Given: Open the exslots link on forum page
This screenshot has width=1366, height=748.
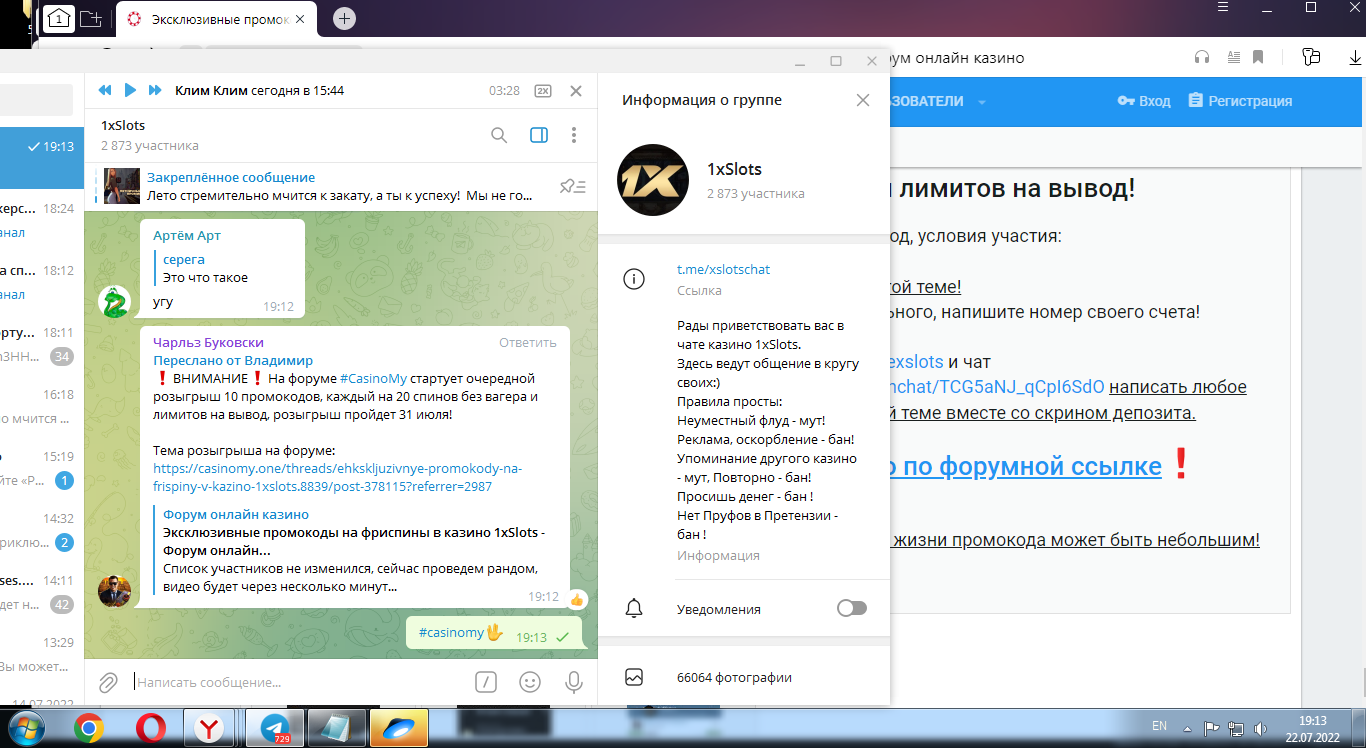Looking at the screenshot, I should pyautogui.click(x=917, y=361).
